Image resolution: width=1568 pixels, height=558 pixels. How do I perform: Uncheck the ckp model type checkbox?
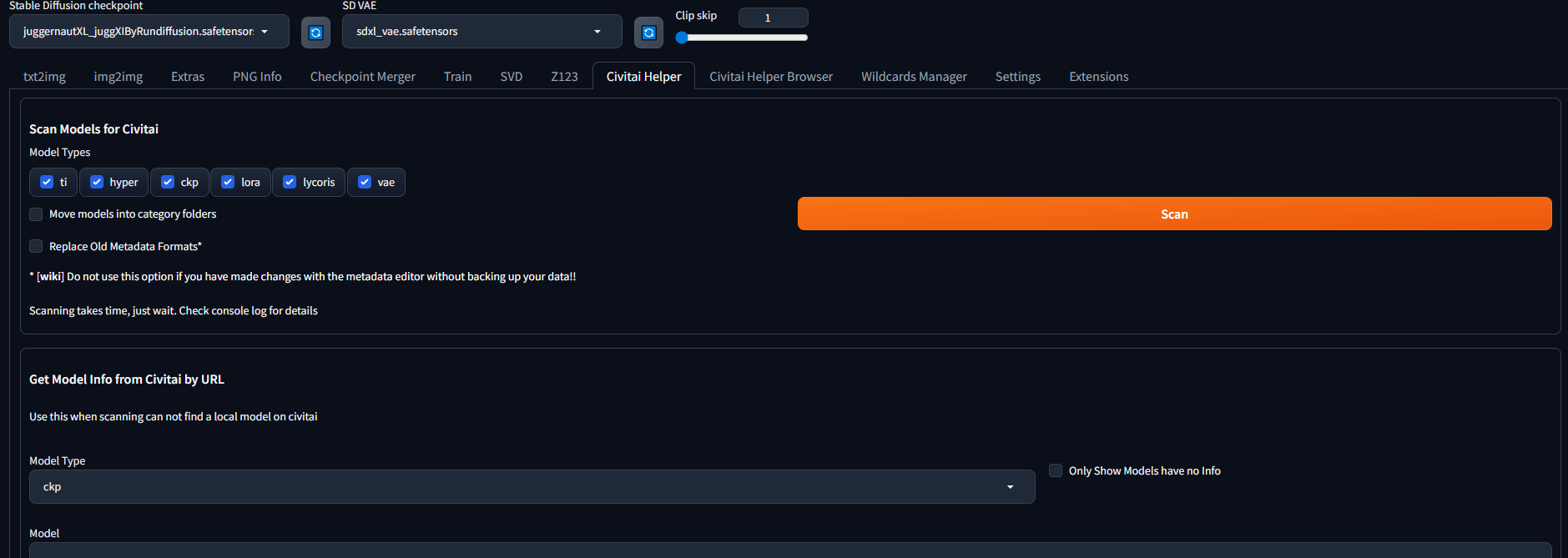pyautogui.click(x=168, y=182)
